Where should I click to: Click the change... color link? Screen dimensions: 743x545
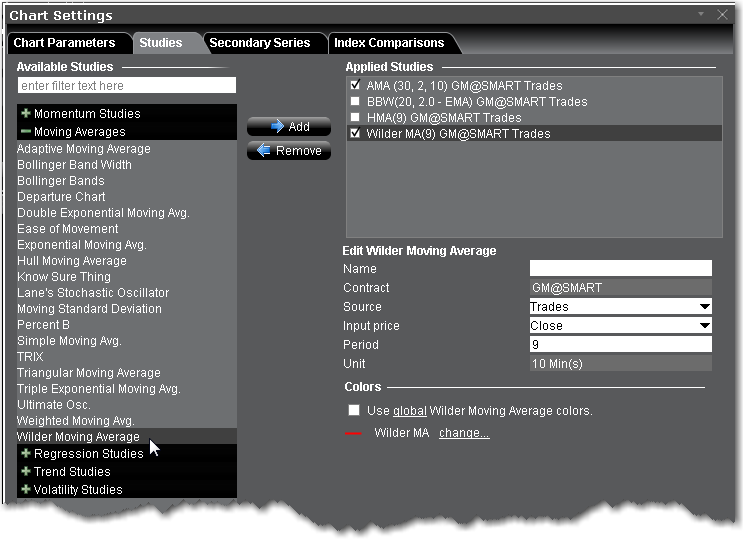464,434
